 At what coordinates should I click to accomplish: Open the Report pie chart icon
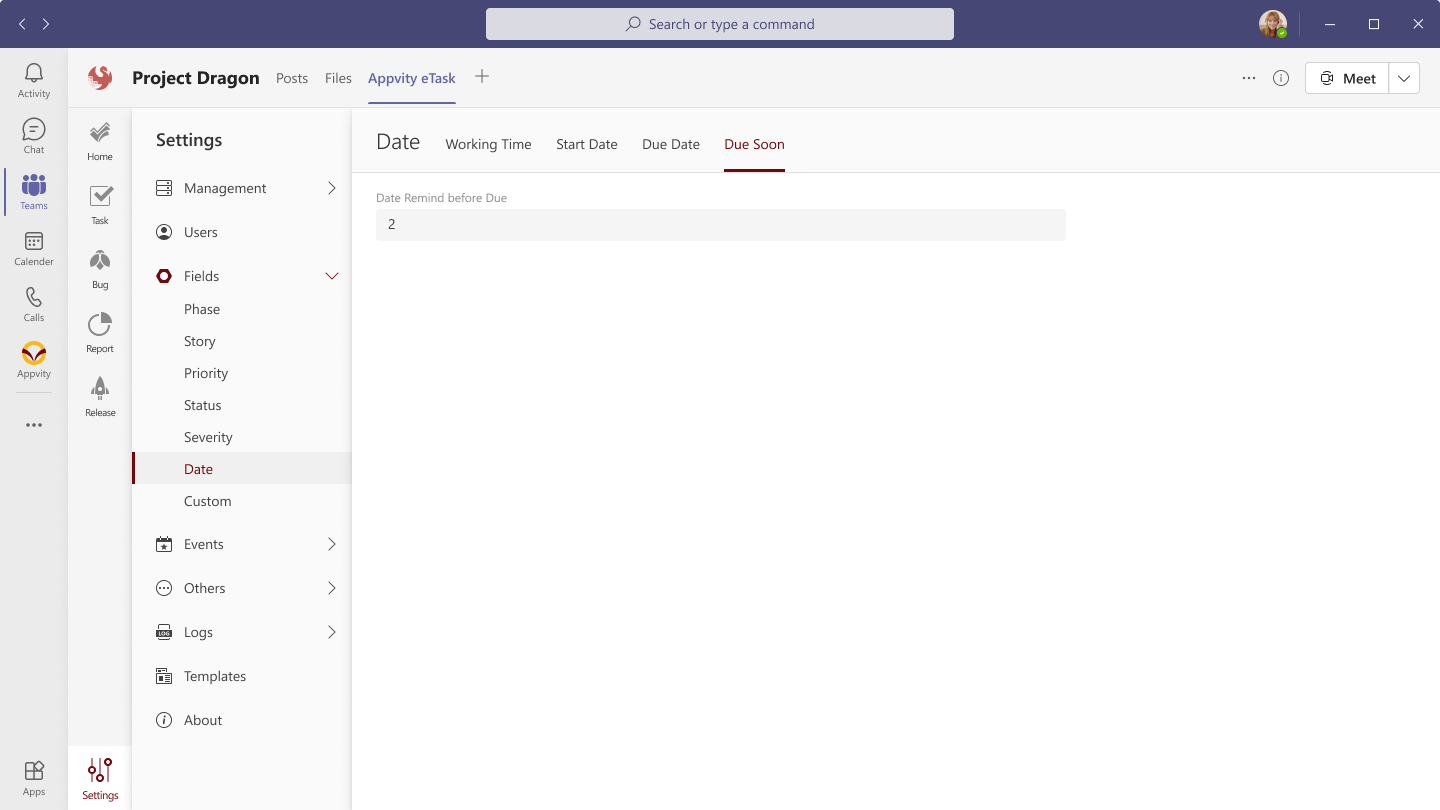click(x=100, y=325)
